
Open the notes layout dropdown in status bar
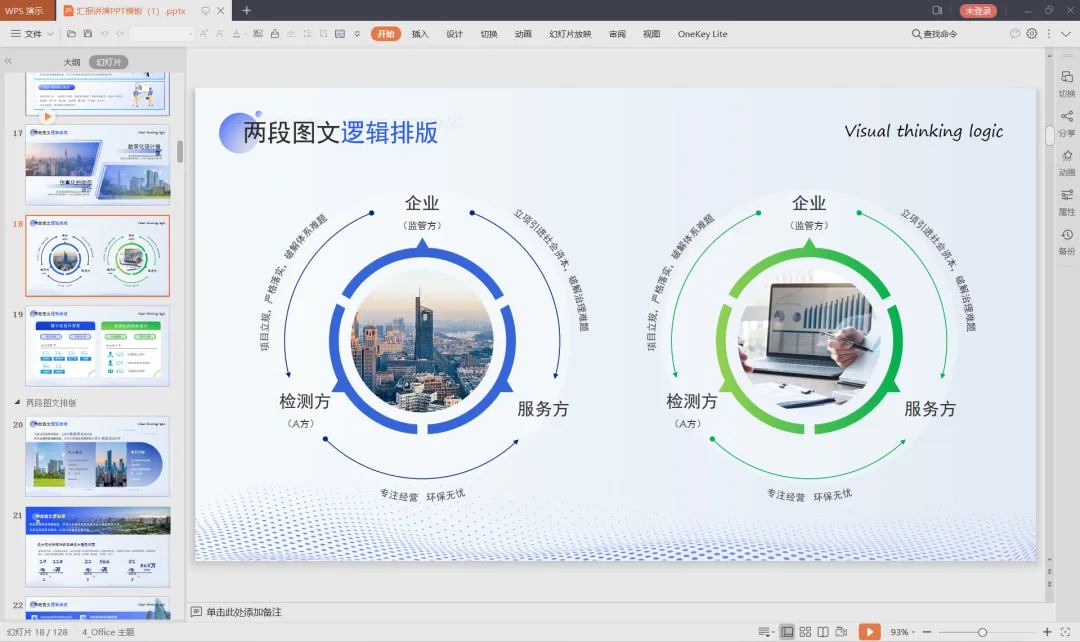pos(766,632)
